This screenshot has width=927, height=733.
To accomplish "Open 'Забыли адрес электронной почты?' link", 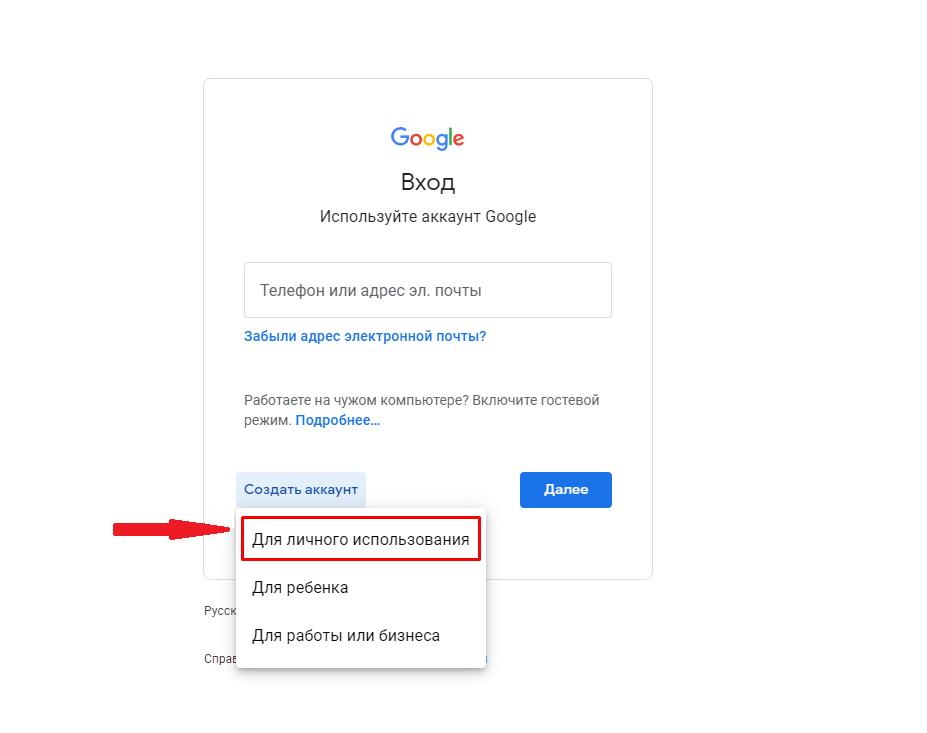I will pyautogui.click(x=365, y=336).
